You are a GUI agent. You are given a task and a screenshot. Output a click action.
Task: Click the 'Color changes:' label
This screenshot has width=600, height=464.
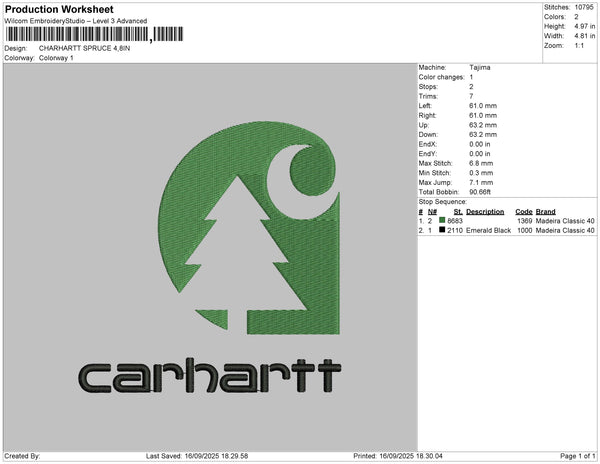(441, 77)
